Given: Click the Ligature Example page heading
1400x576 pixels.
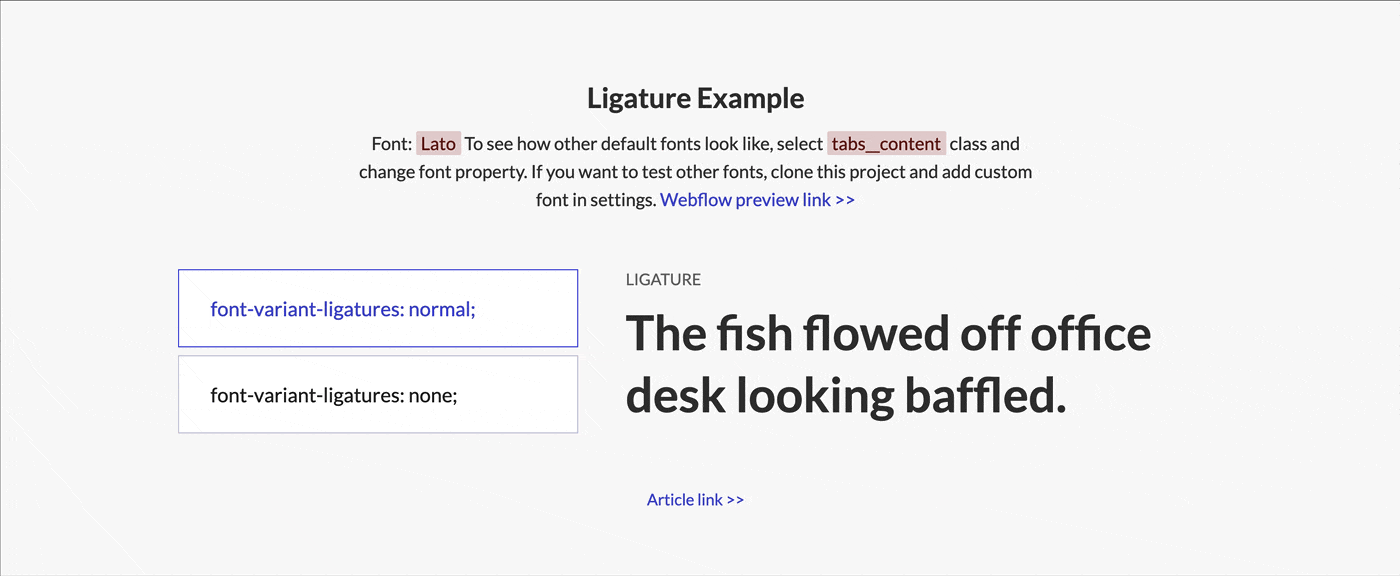Looking at the screenshot, I should 695,98.
